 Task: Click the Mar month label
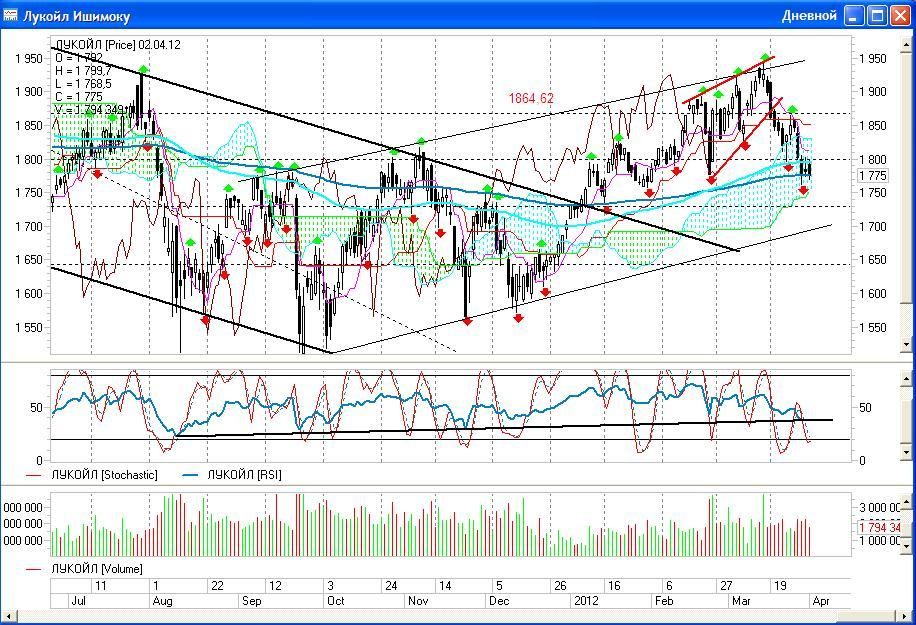pos(741,600)
